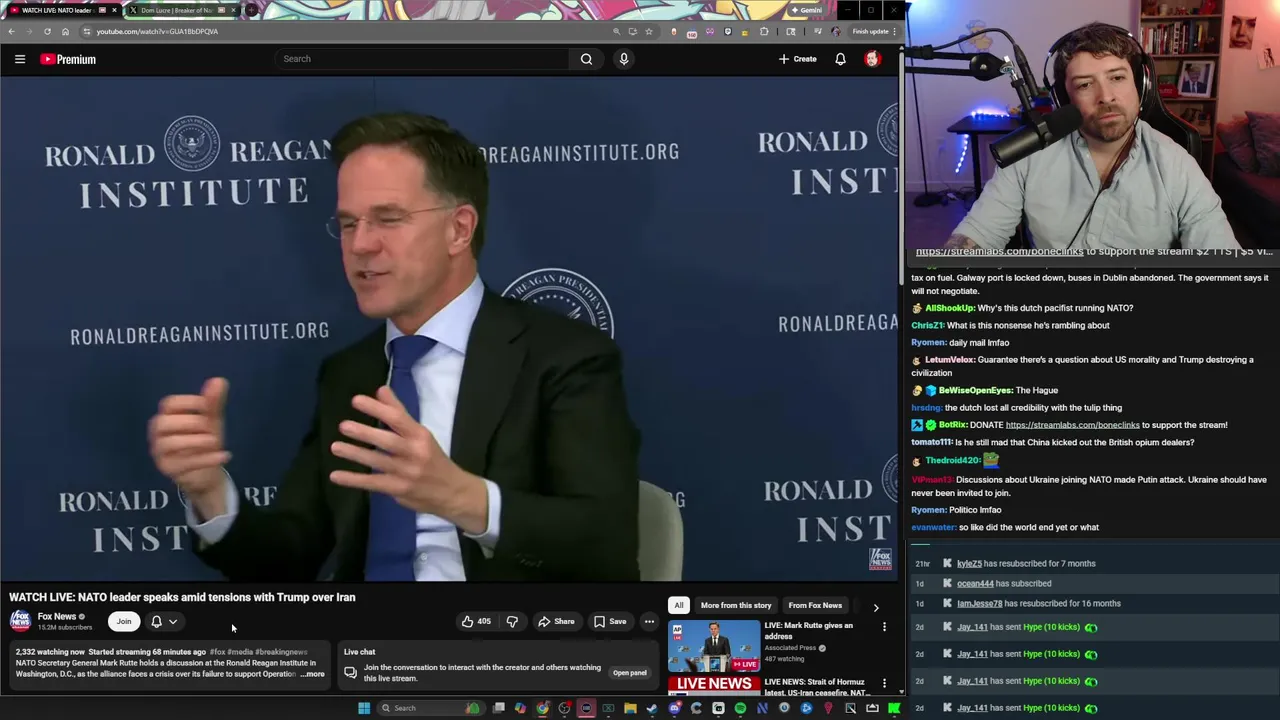Go to browser home page
Viewport: 1280px width, 720px height.
click(x=65, y=31)
